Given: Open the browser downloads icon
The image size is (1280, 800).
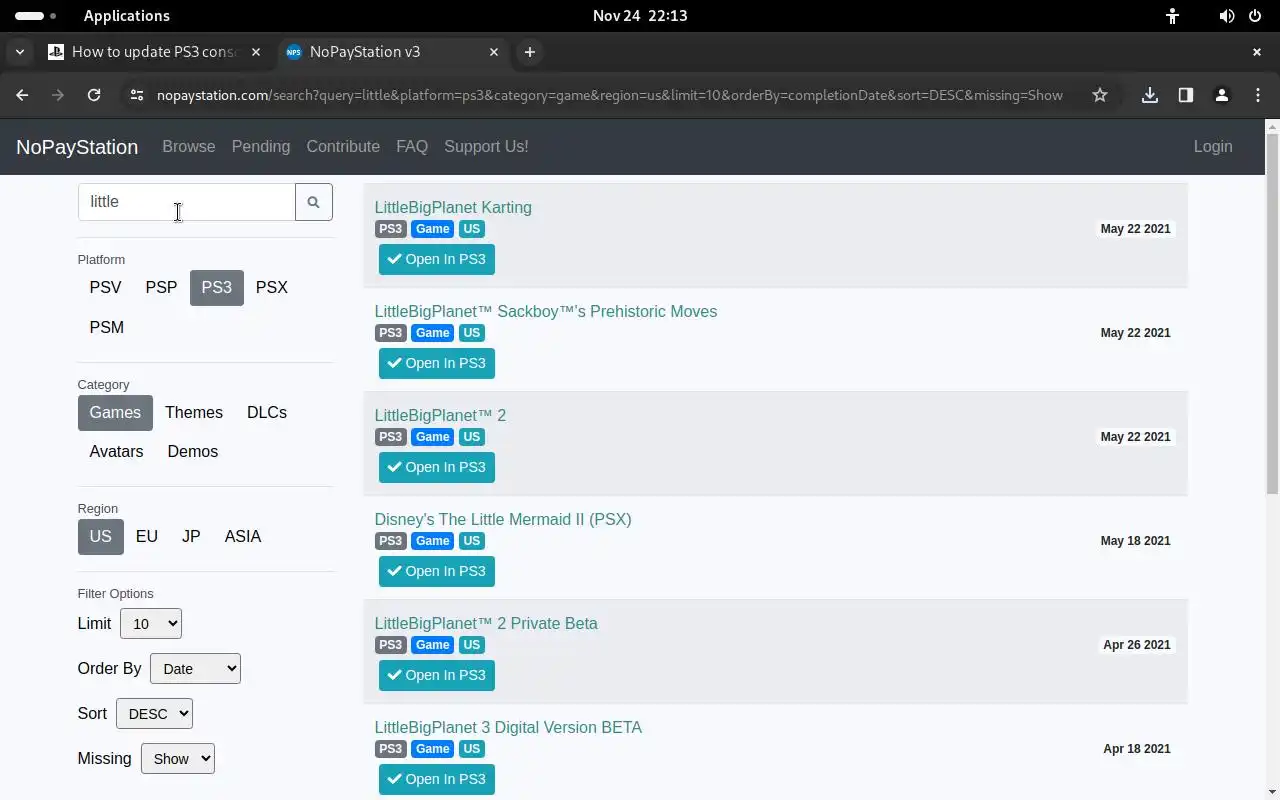Looking at the screenshot, I should click(x=1150, y=95).
